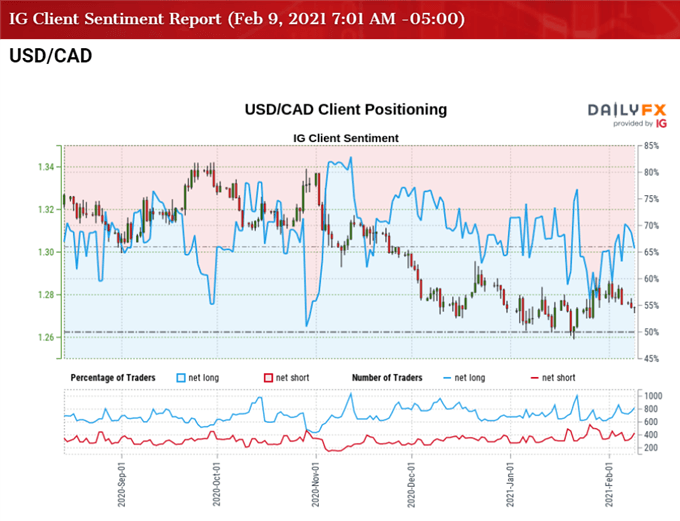Click the red net short percentage swatch
Screen dimensions: 680x521
268,378
